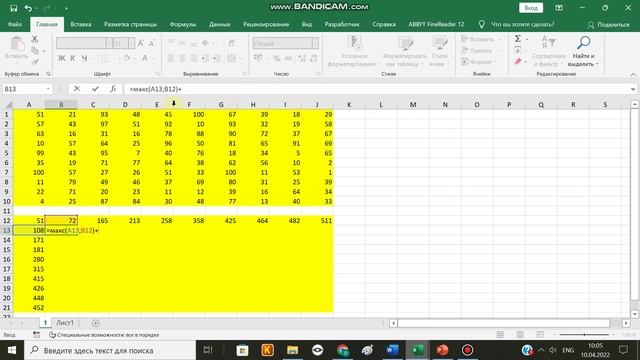Click the Формат cells button

point(479,62)
